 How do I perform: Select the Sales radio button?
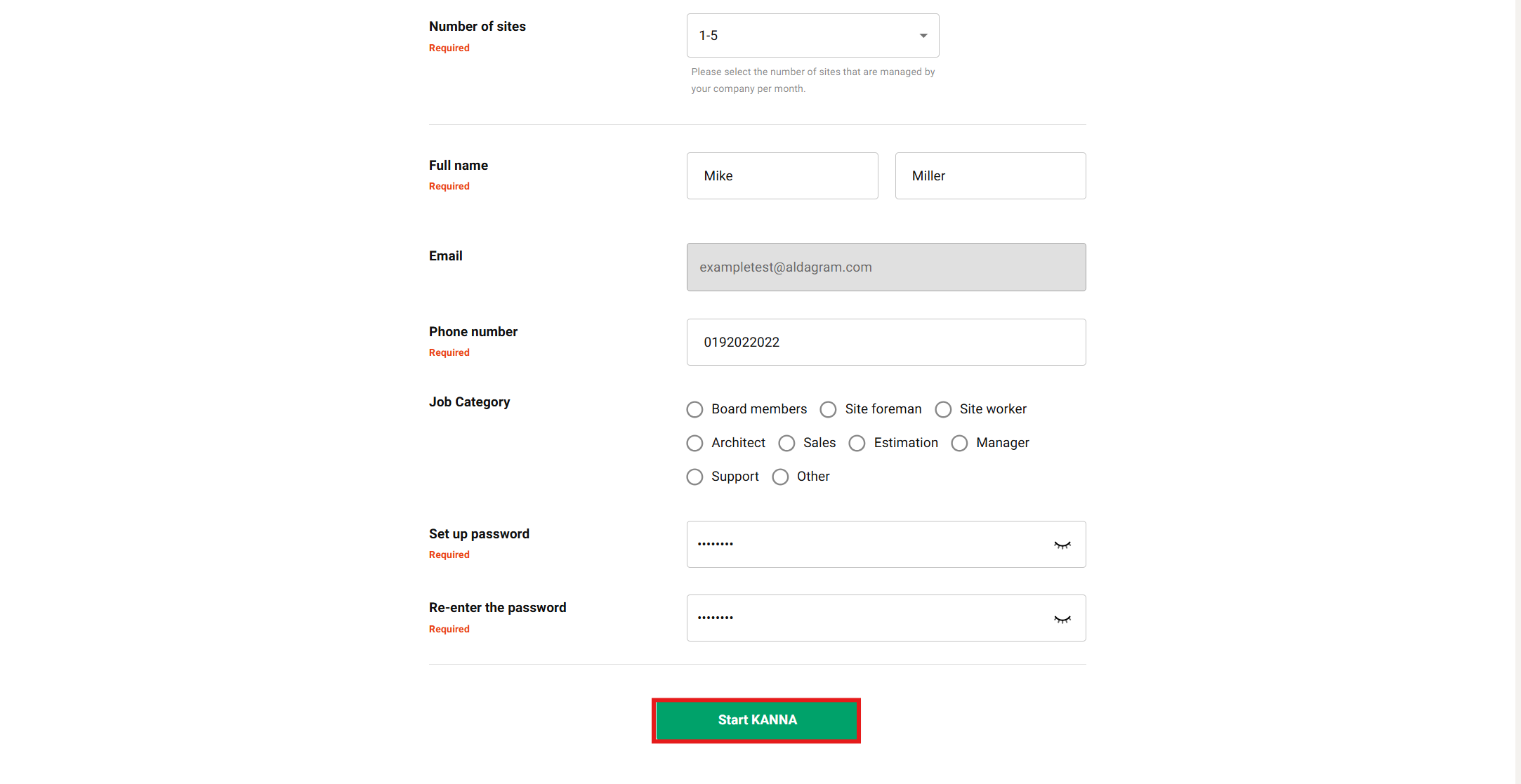pos(786,443)
